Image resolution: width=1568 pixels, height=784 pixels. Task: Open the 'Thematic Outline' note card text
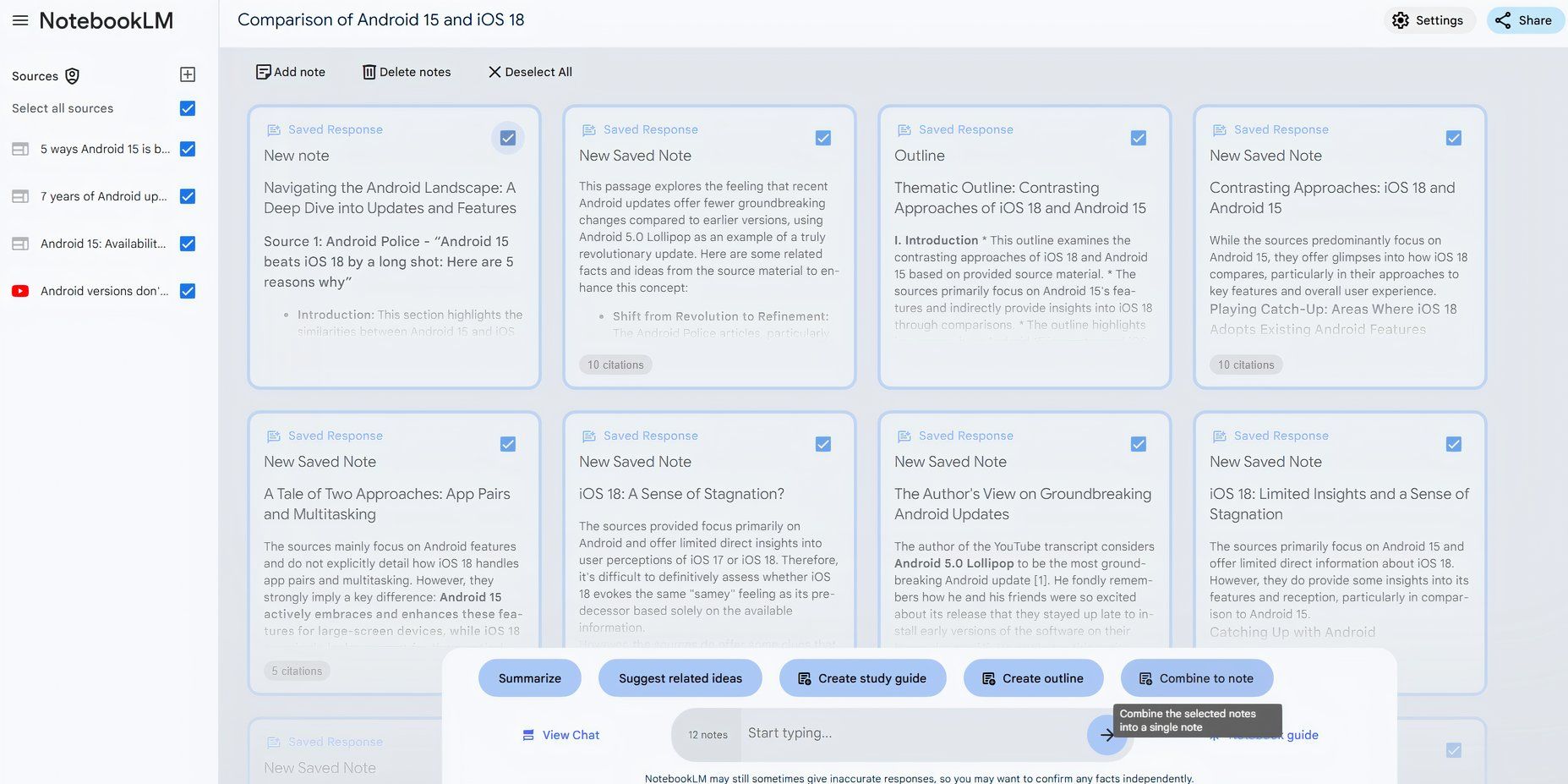tap(1020, 198)
